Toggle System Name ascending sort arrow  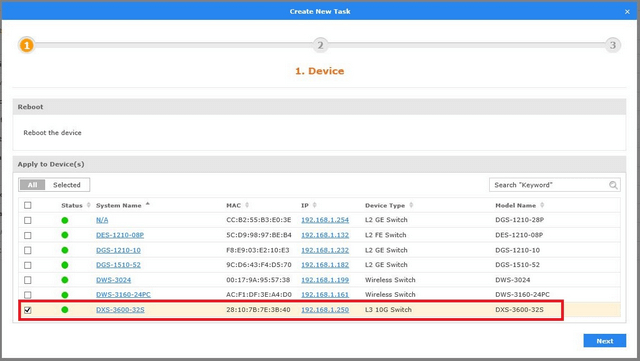click(x=148, y=204)
